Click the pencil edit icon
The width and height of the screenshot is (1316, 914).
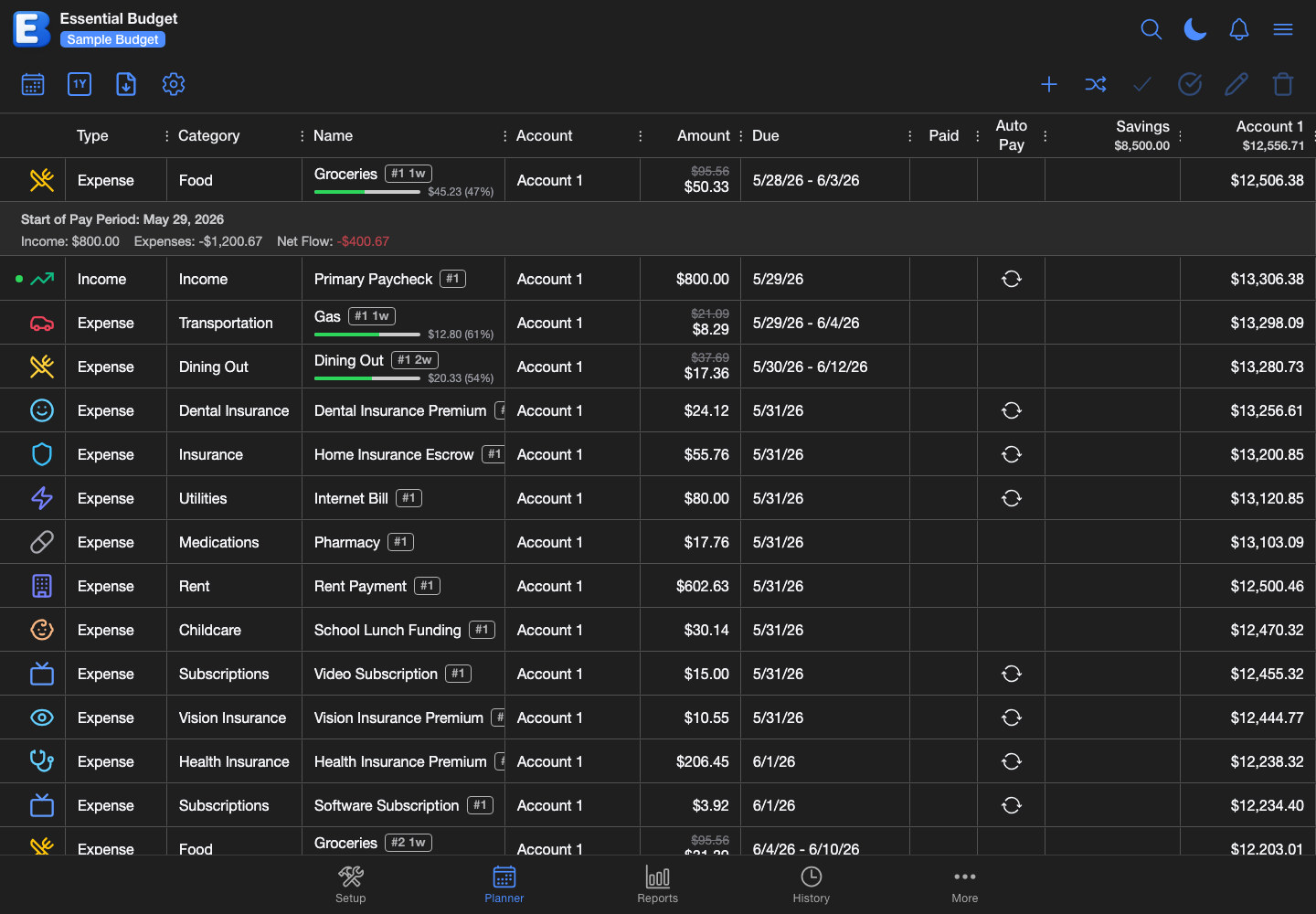[1236, 84]
